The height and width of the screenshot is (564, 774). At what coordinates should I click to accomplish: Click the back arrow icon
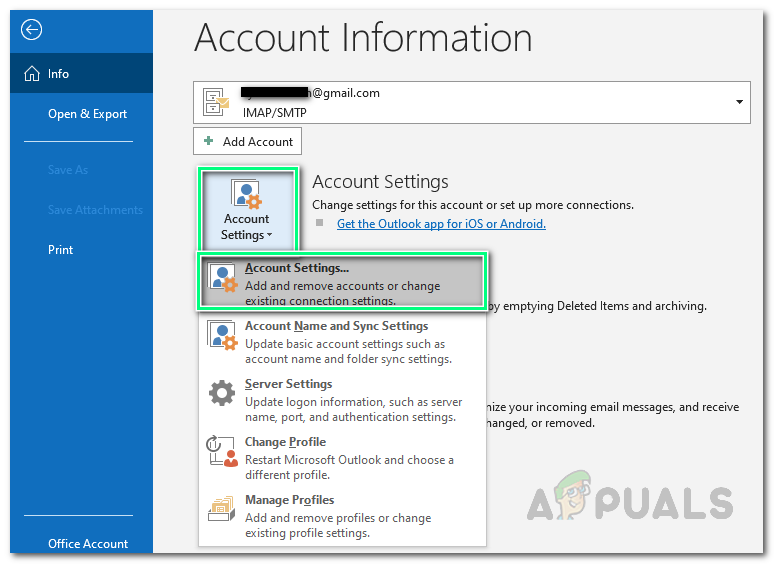pyautogui.click(x=32, y=30)
